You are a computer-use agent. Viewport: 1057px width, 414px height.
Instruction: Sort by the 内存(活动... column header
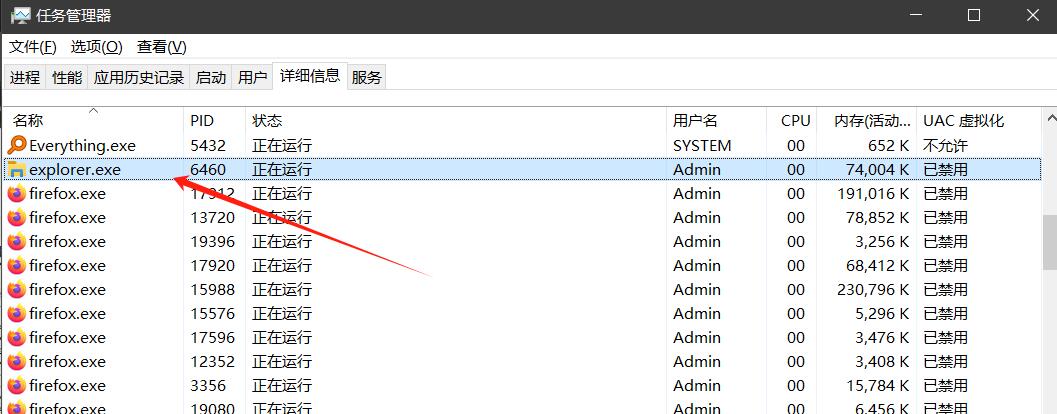click(866, 120)
